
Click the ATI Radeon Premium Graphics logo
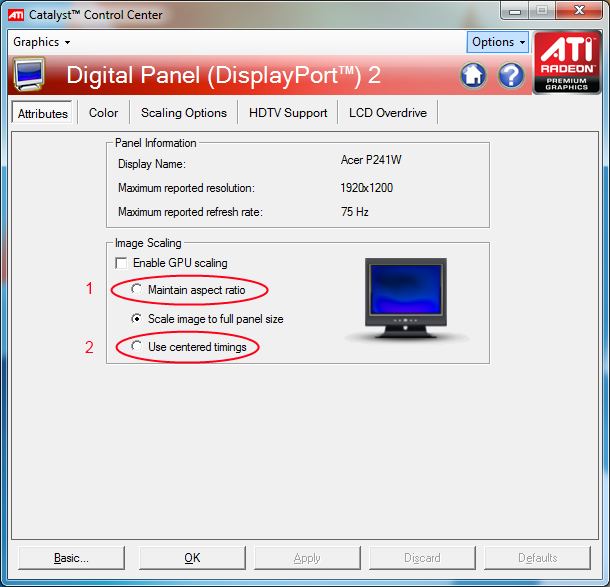(567, 62)
